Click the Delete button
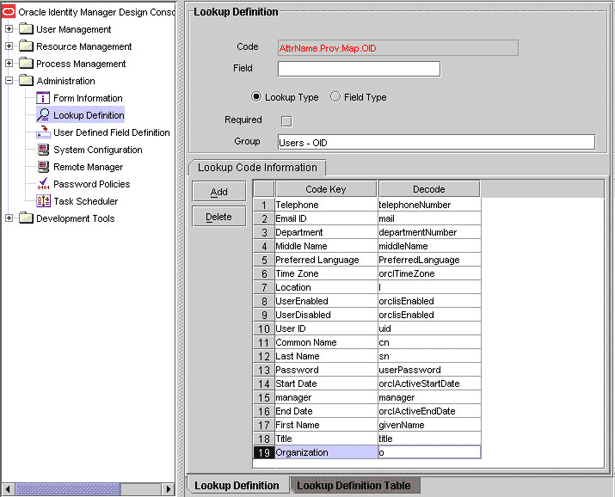 219,217
